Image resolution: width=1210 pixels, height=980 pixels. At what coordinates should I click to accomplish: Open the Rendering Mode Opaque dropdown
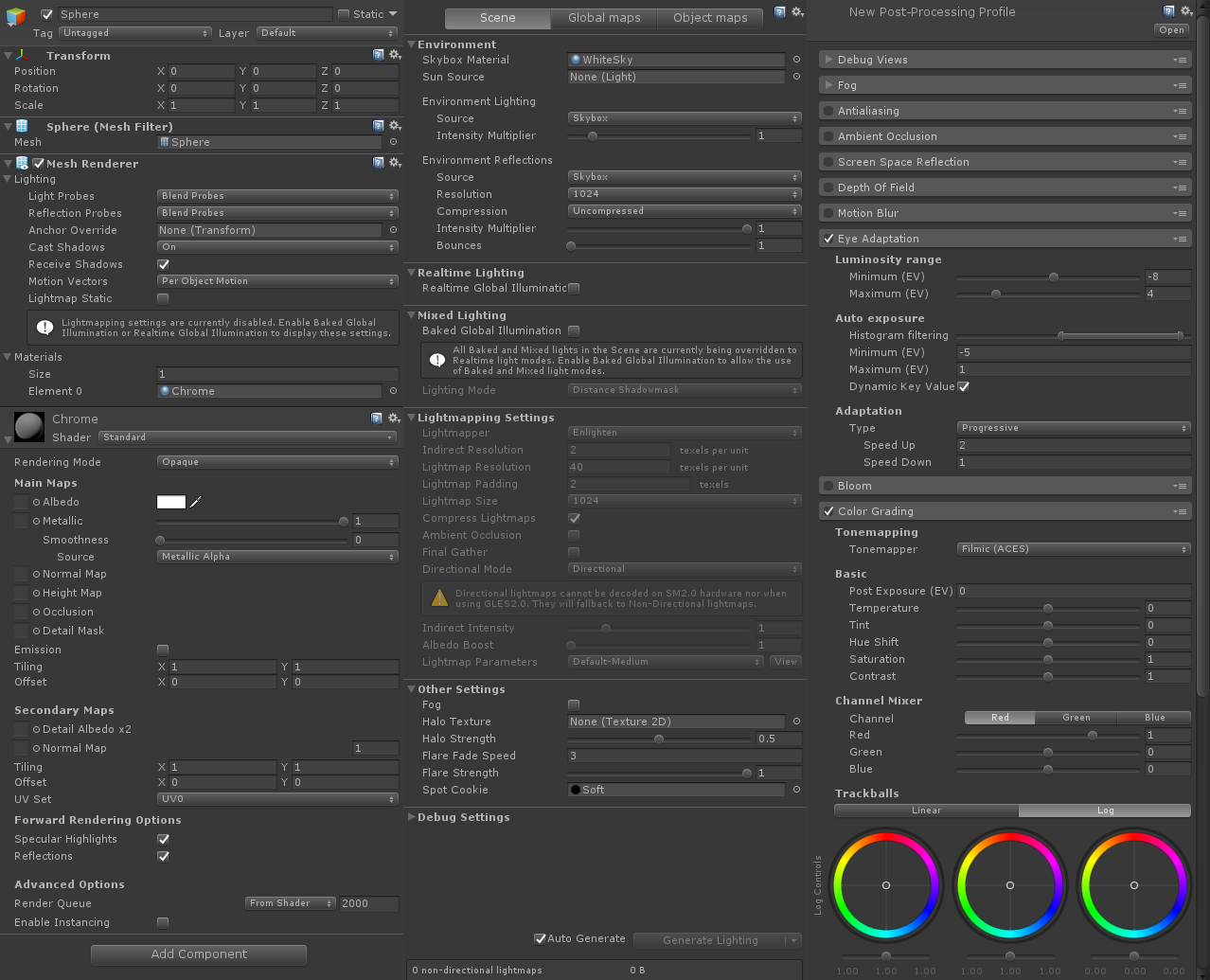tap(277, 462)
